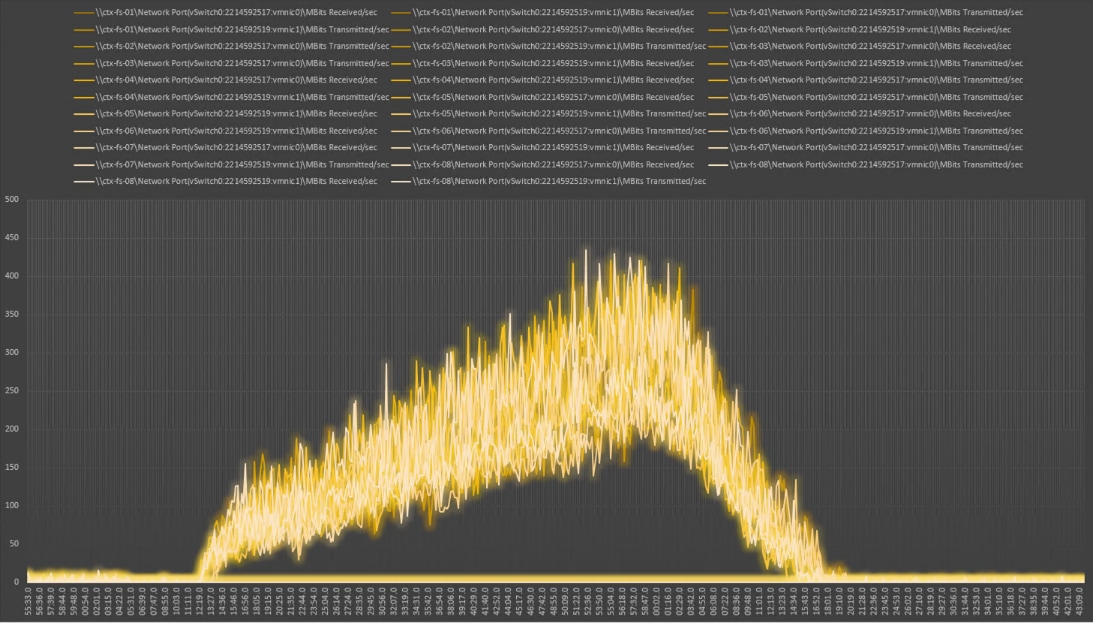Select legend entry ctx-fs-04 vmnic1 MBits Transmitted/sec
Image resolution: width=1093 pixels, height=623 pixels.
(231, 97)
